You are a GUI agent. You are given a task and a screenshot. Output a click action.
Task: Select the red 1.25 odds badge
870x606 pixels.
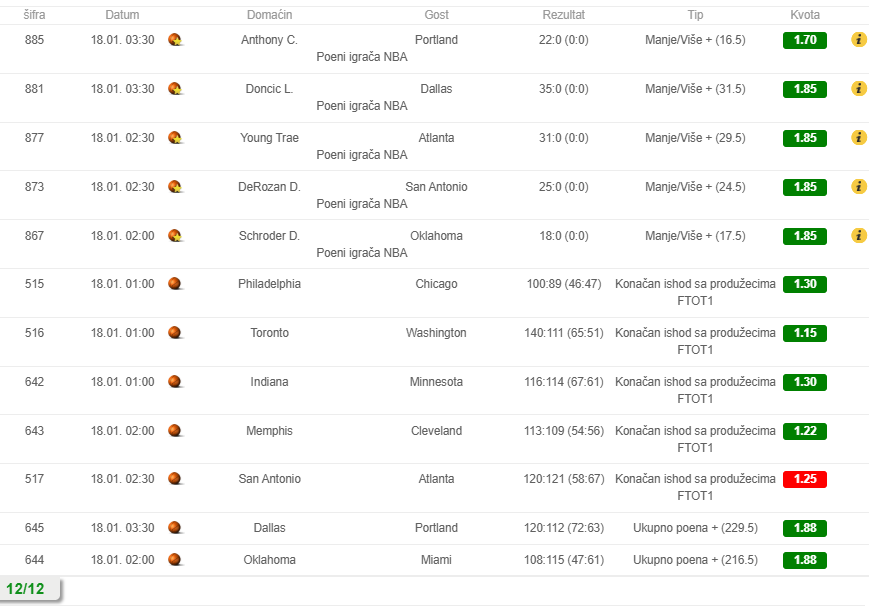(805, 479)
